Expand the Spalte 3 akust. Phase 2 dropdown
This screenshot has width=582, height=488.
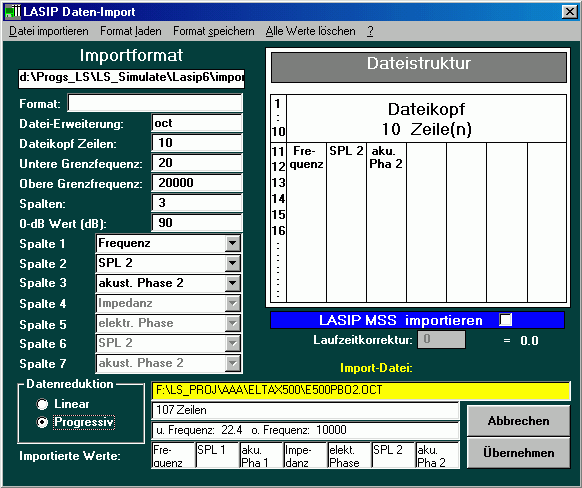(x=233, y=284)
